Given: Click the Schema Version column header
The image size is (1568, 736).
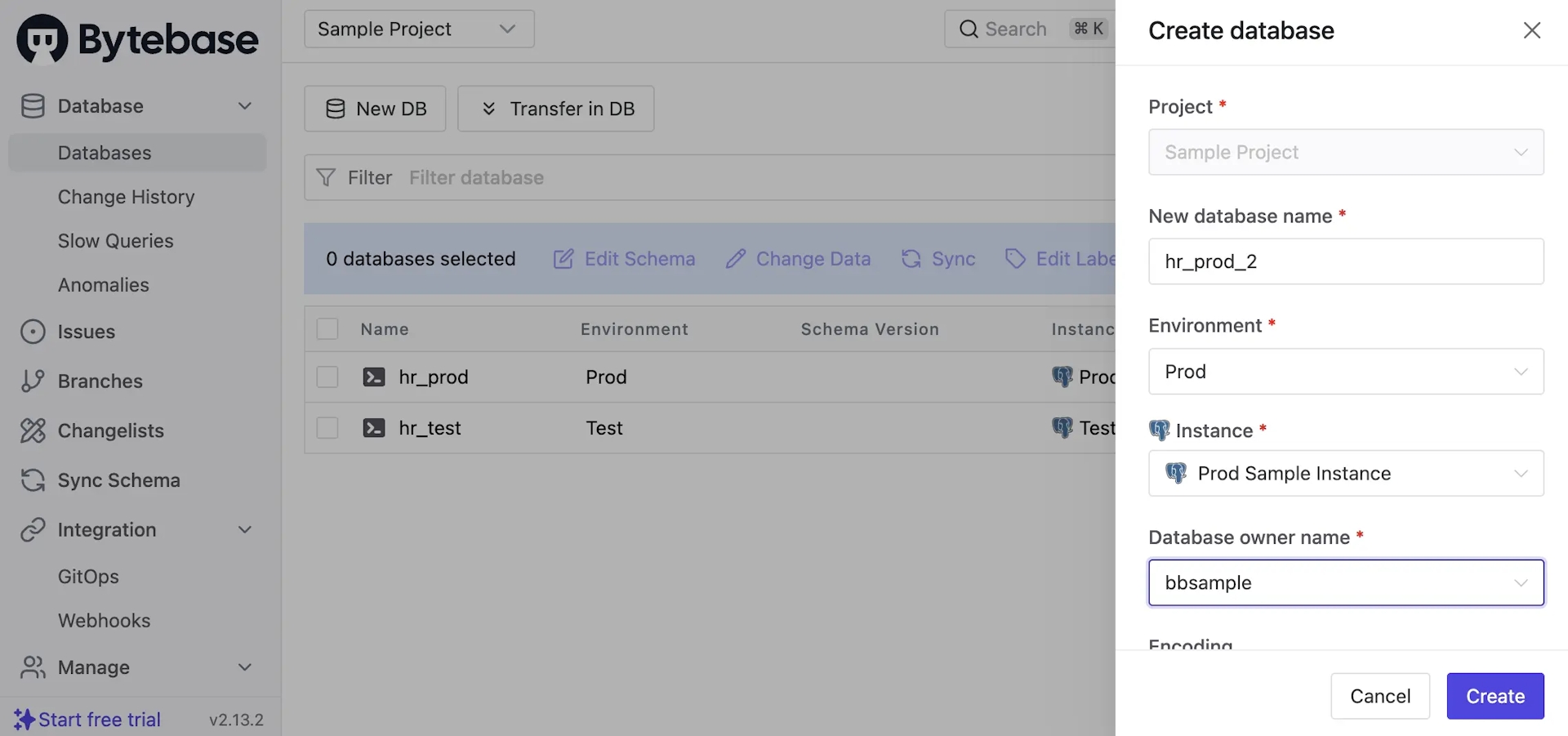Looking at the screenshot, I should (870, 329).
